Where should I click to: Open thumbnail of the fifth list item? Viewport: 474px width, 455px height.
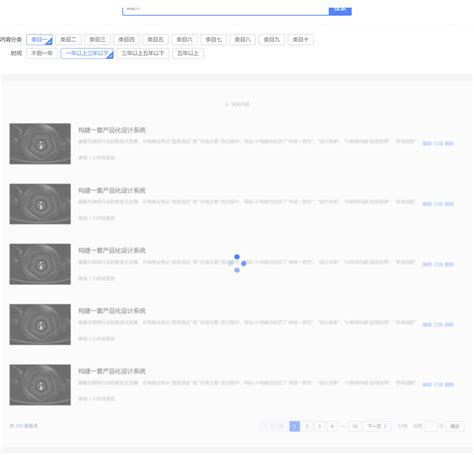[40, 385]
